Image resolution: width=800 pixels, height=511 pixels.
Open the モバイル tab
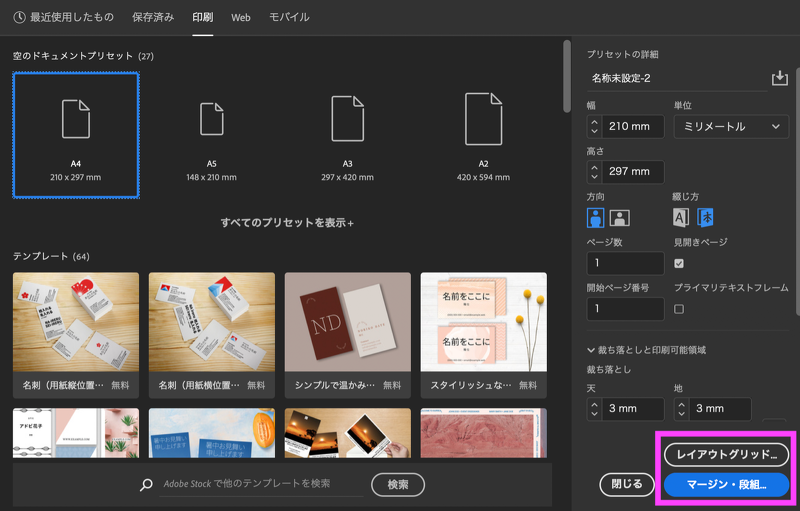[289, 18]
